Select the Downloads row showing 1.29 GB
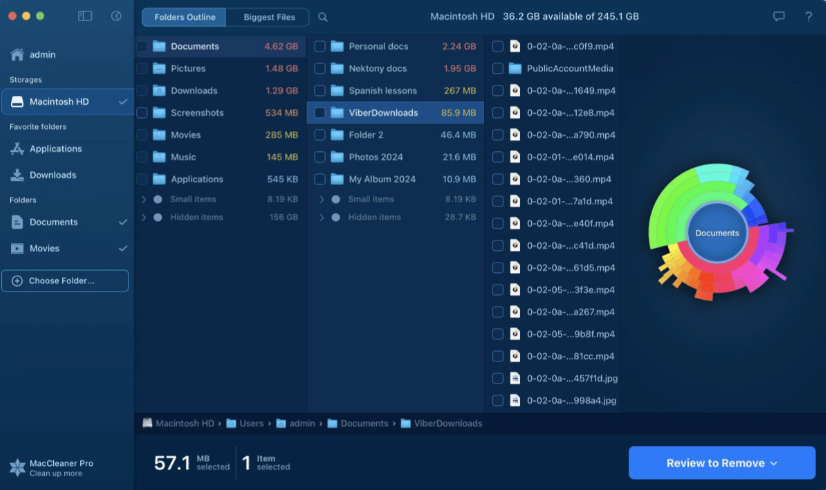This screenshot has width=826, height=490. [220, 91]
